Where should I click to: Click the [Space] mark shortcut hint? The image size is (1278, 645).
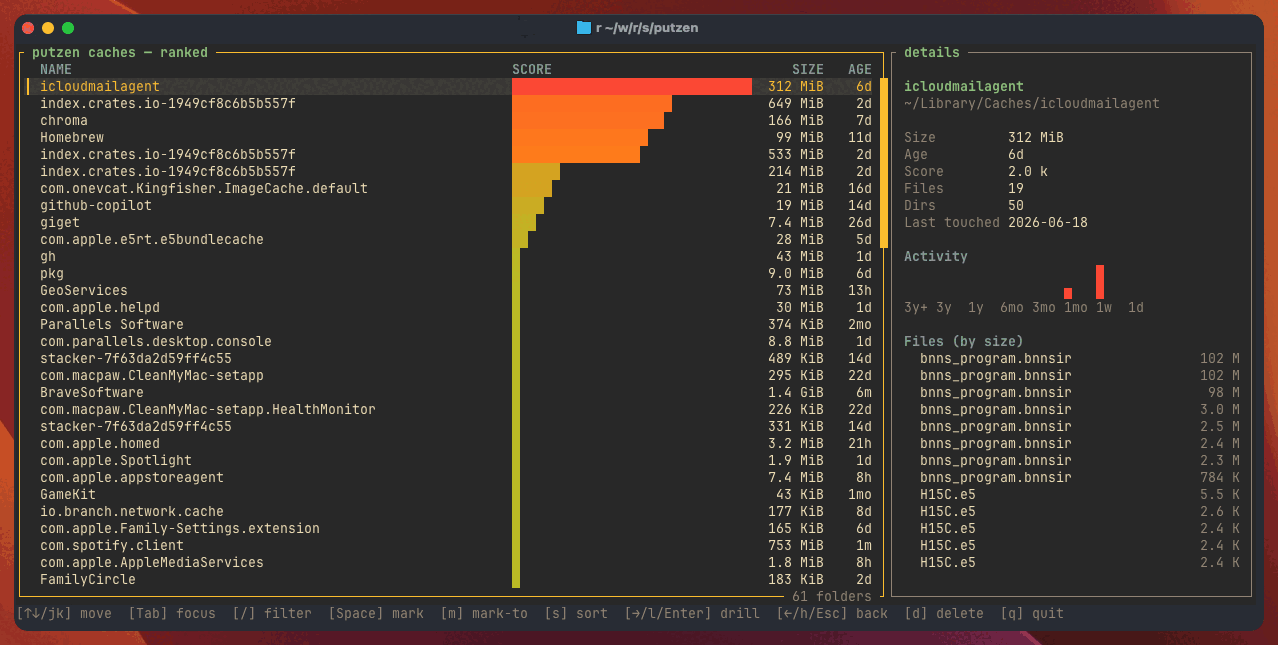[376, 614]
